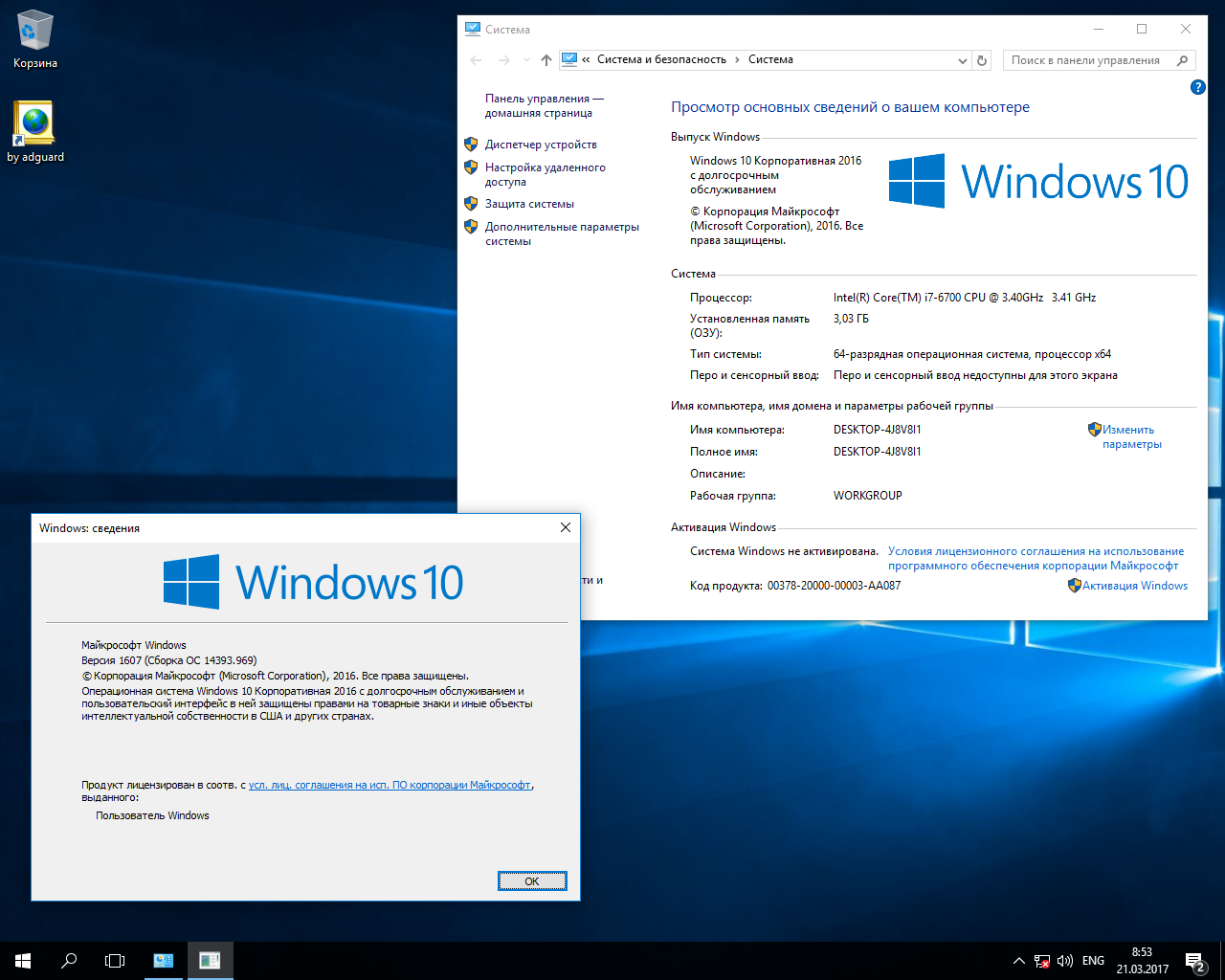Click the Show desktop strip

tap(1222, 961)
